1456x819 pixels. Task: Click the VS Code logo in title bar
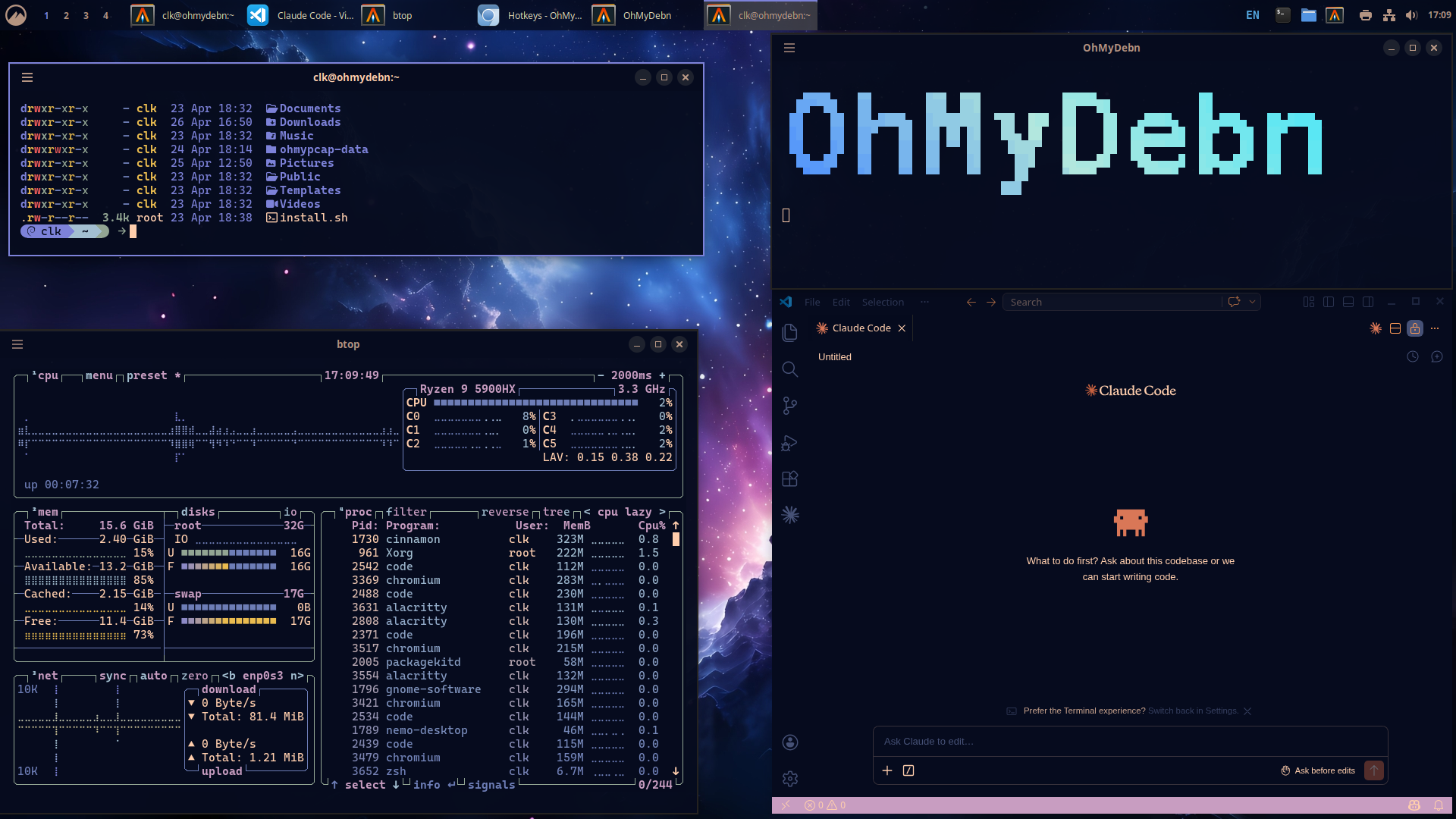[786, 302]
